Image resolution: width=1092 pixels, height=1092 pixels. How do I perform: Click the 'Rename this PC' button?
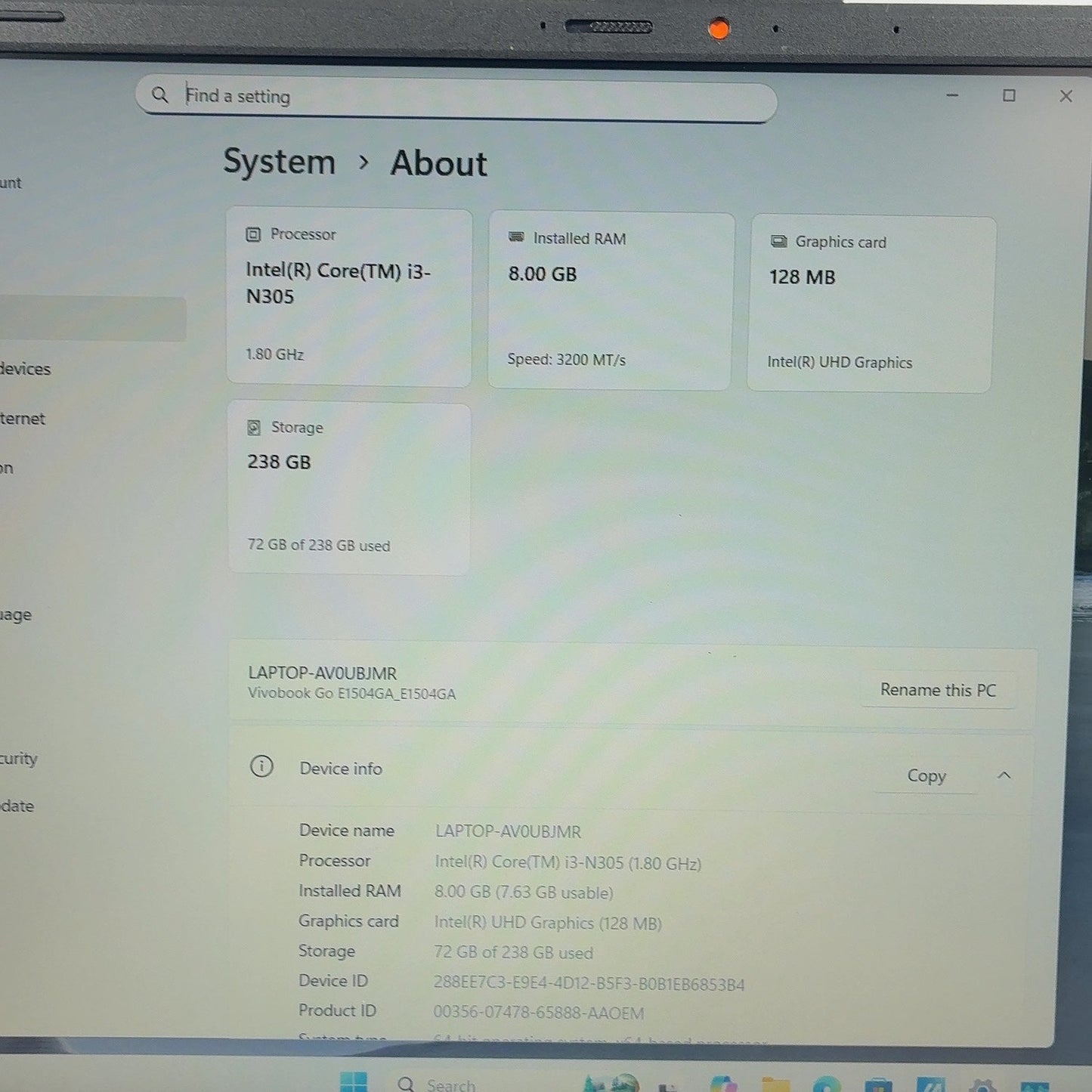coord(938,690)
